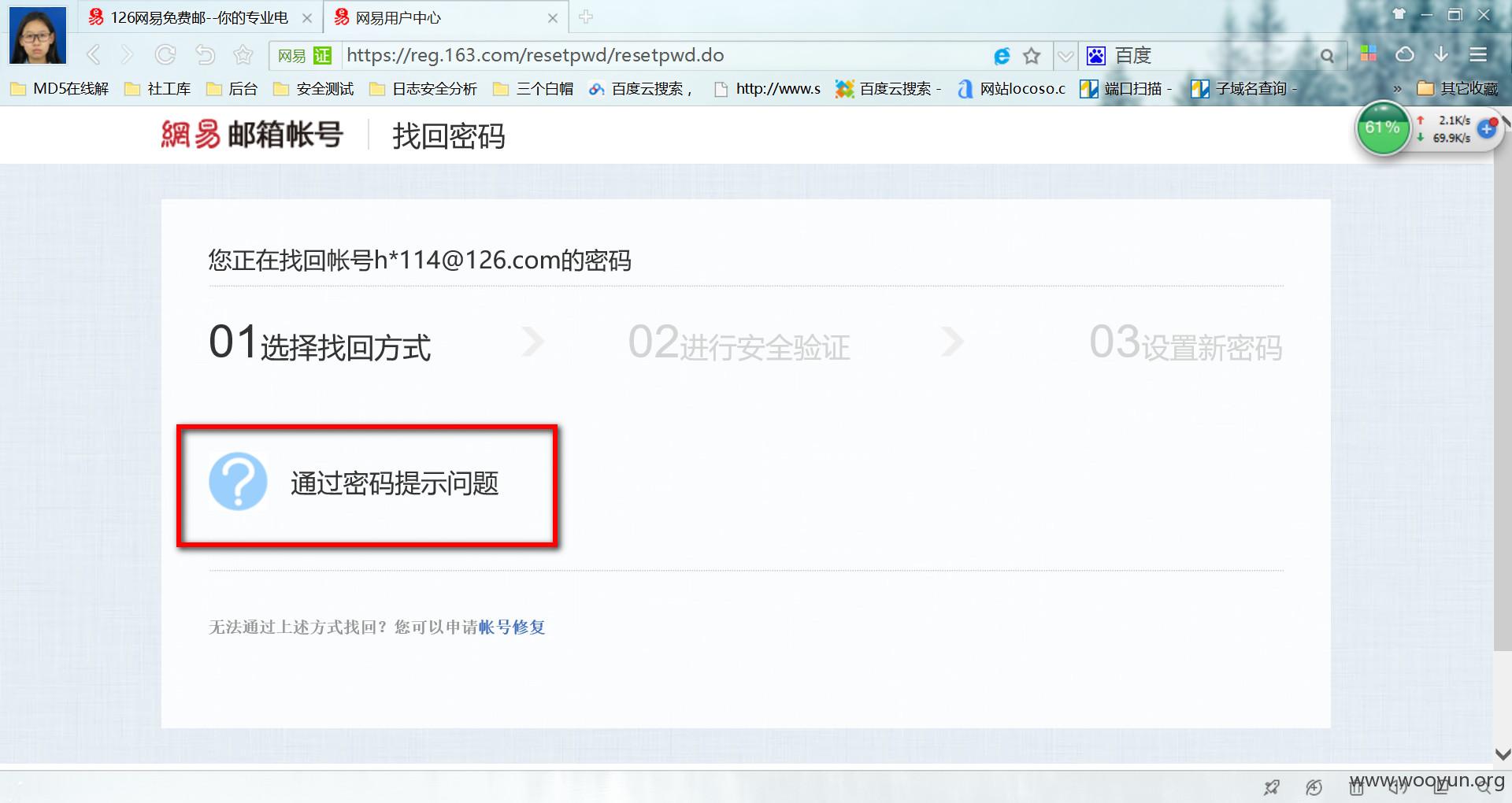This screenshot has width=1512, height=803.
Task: Click the search magnifier icon
Action: pyautogui.click(x=1327, y=56)
